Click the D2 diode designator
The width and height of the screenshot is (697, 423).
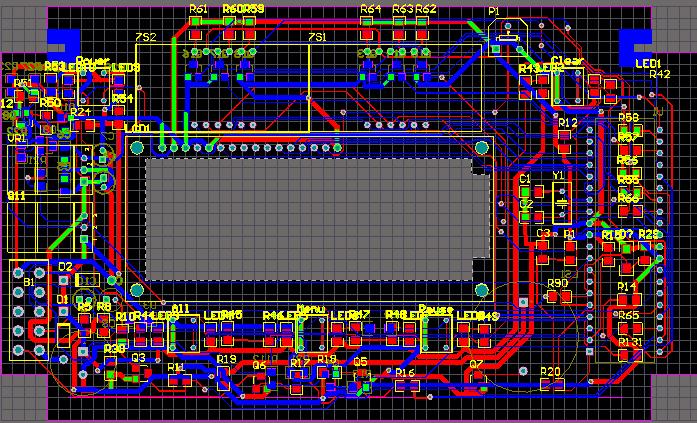pos(65,267)
